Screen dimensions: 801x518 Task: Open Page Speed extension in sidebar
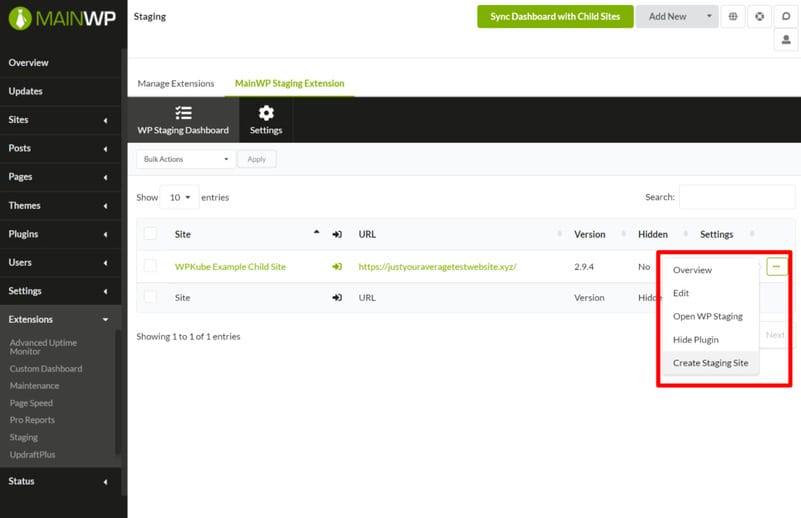pyautogui.click(x=31, y=403)
